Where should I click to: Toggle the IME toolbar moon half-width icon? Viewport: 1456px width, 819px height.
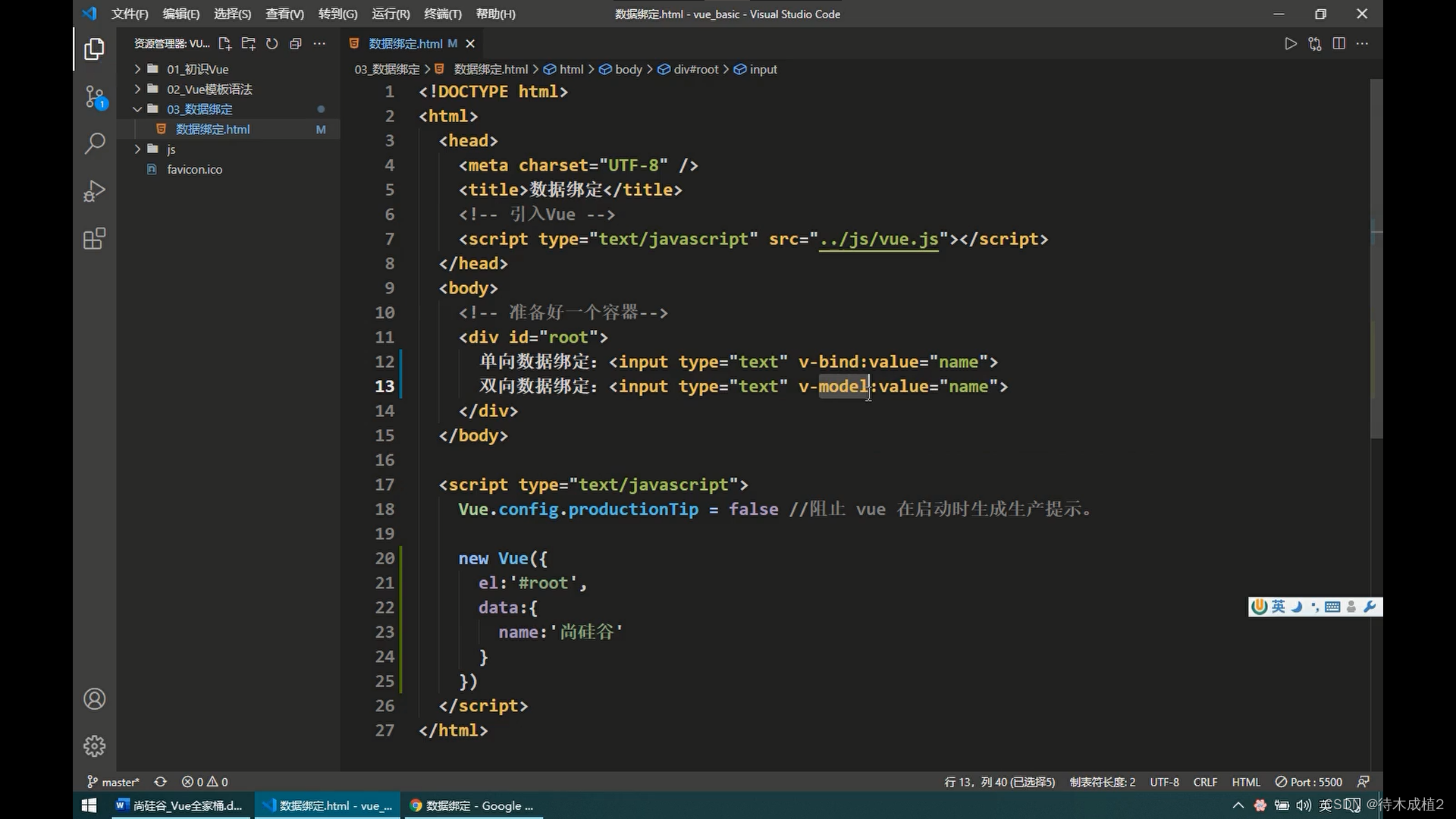point(1297,607)
